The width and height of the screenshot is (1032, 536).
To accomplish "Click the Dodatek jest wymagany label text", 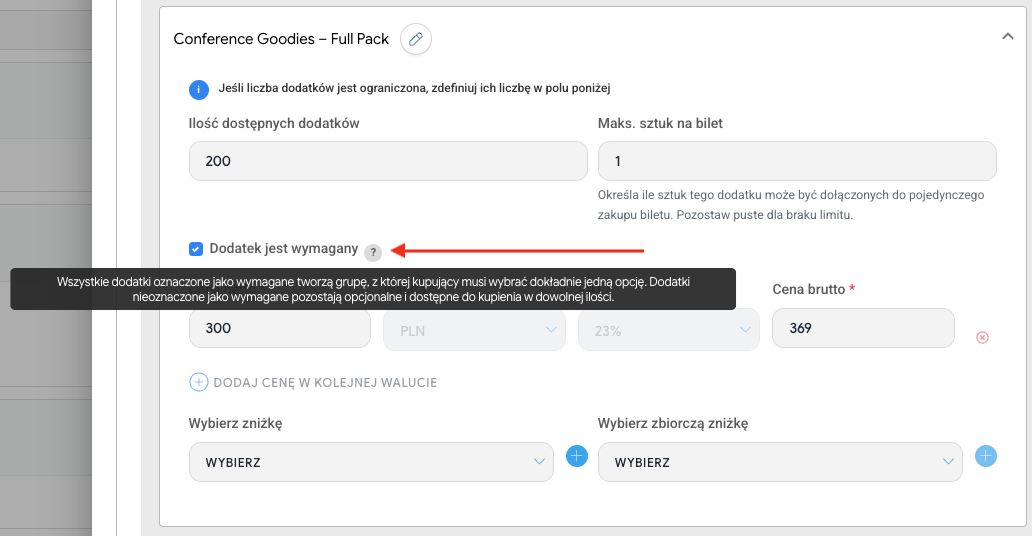I will click(283, 248).
